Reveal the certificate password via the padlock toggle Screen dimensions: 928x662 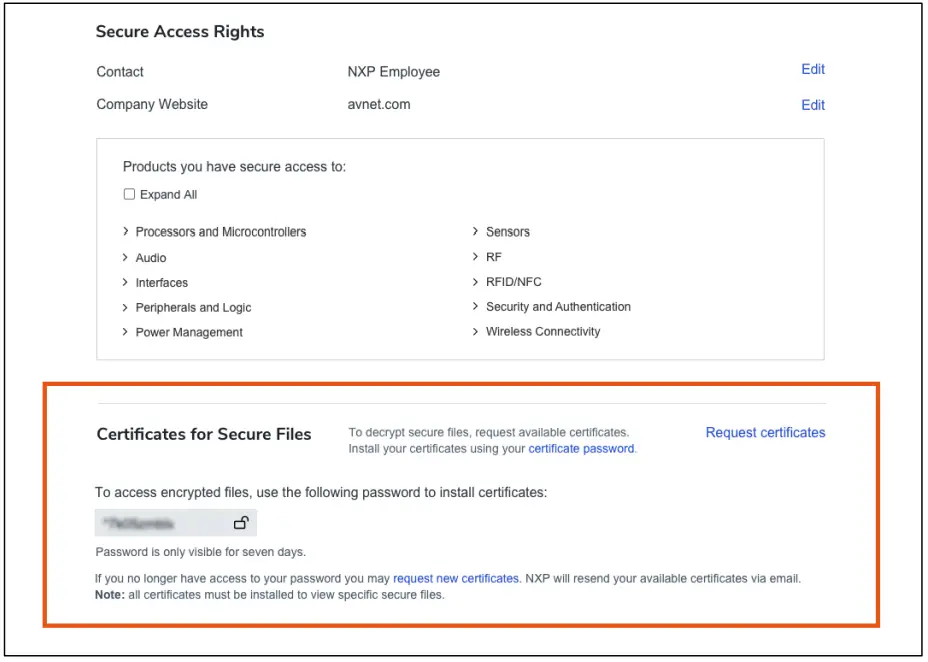pyautogui.click(x=239, y=522)
